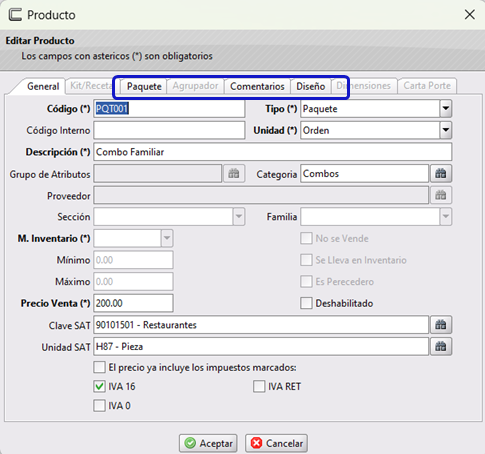
Task: Discard changes with the Cancelar button
Action: [x=276, y=443]
